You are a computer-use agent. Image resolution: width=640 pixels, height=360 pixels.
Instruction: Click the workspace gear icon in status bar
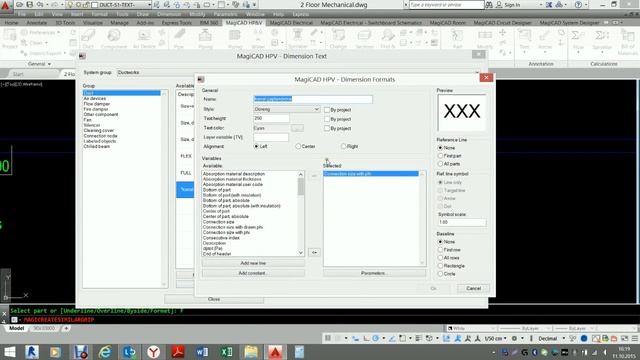(514, 338)
